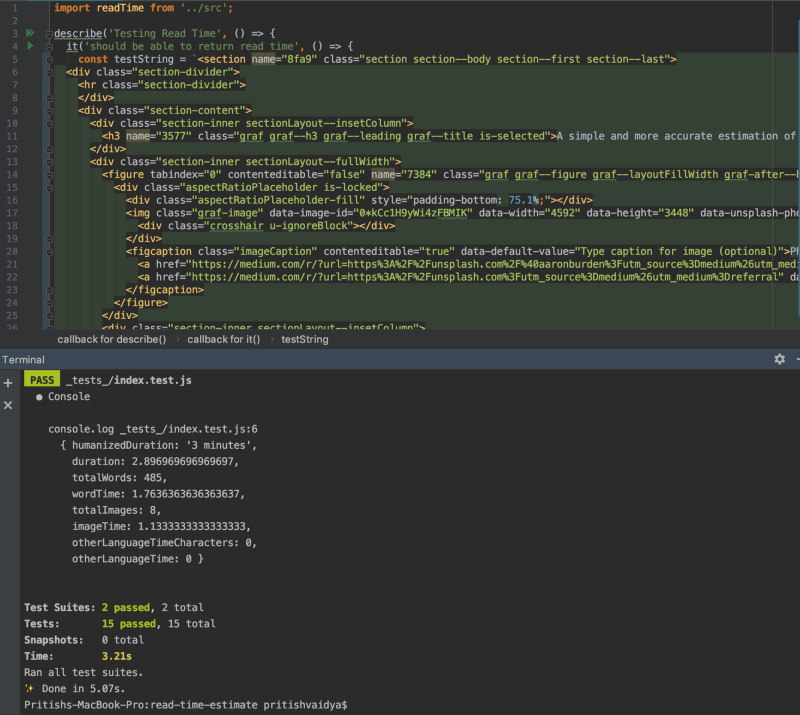
Task: Click the 'imageTime' output line
Action: tap(161, 526)
